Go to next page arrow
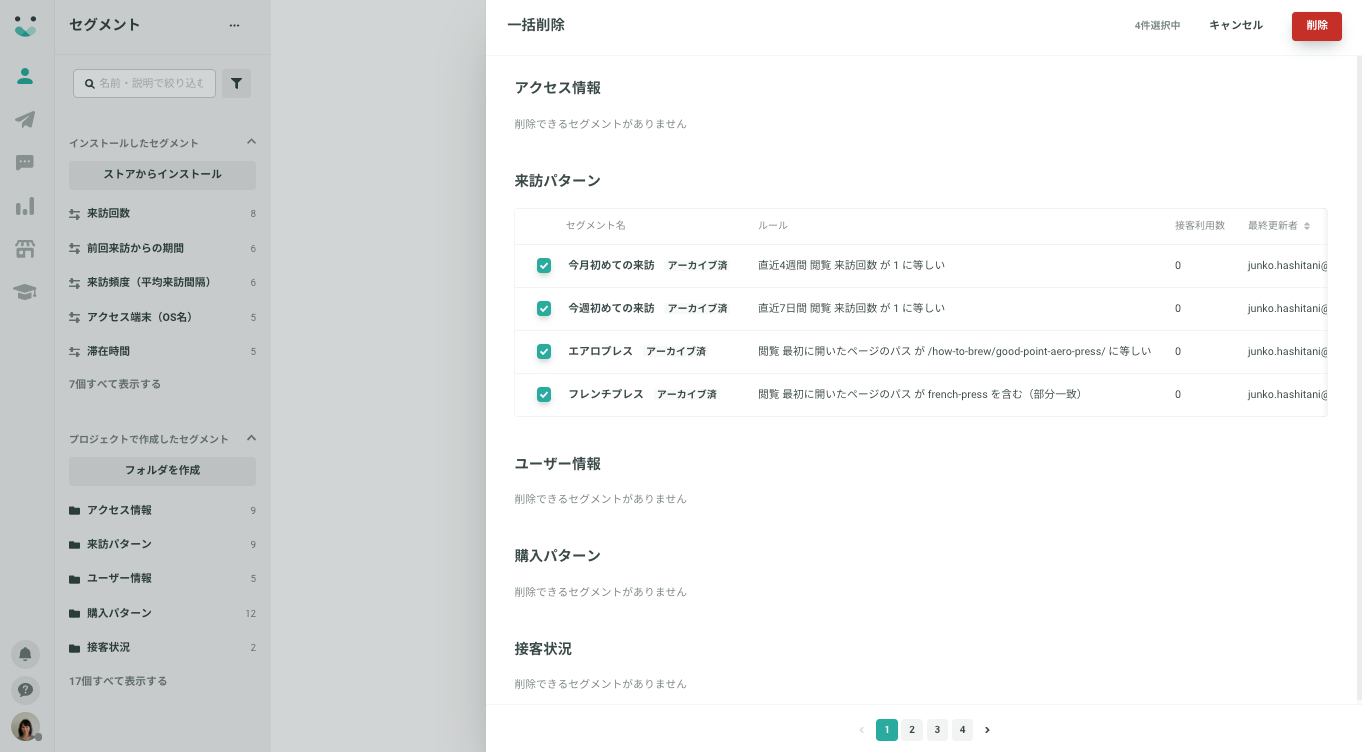This screenshot has height=752, width=1362. [x=987, y=730]
